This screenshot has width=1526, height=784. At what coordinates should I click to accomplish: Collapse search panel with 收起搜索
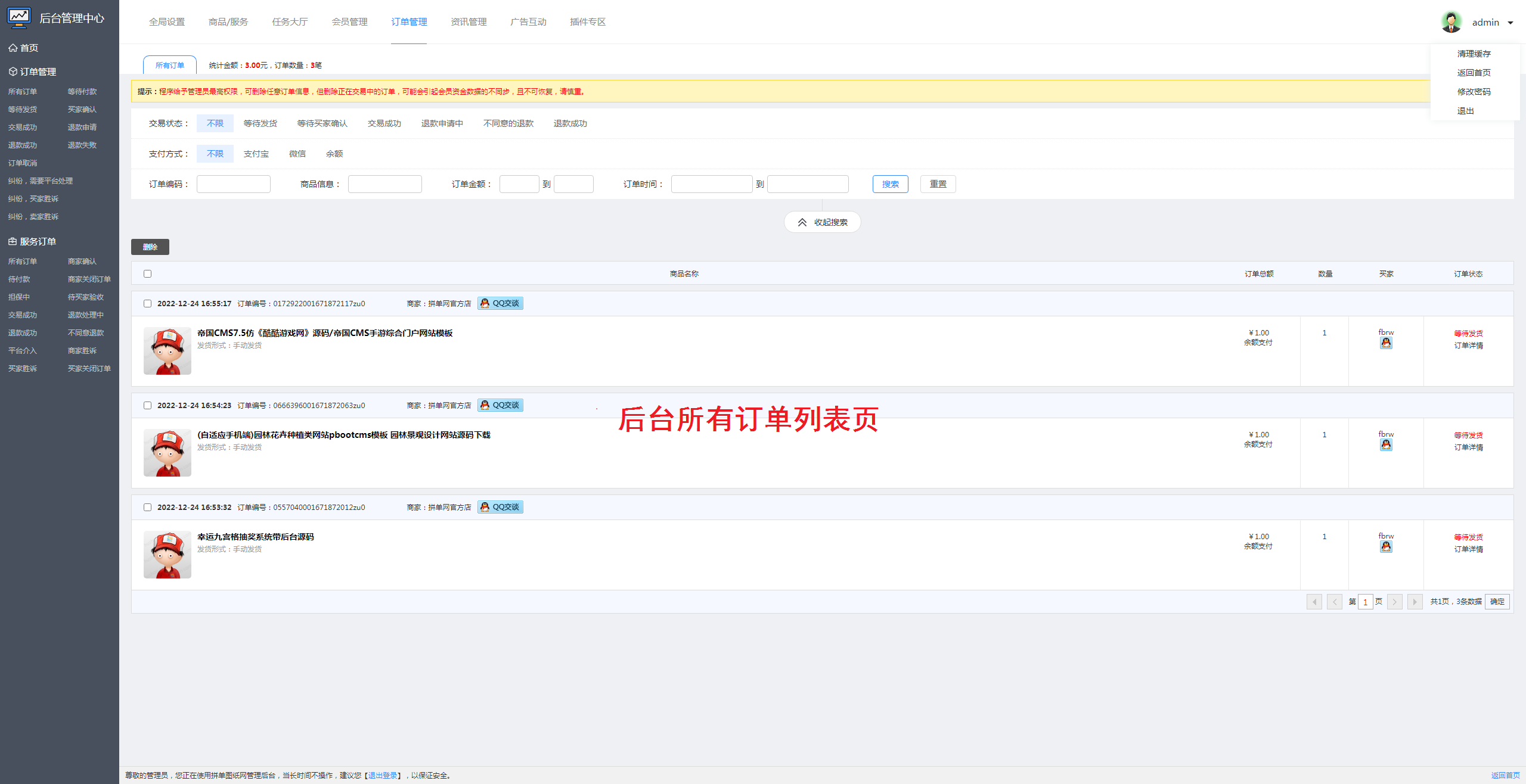(823, 222)
